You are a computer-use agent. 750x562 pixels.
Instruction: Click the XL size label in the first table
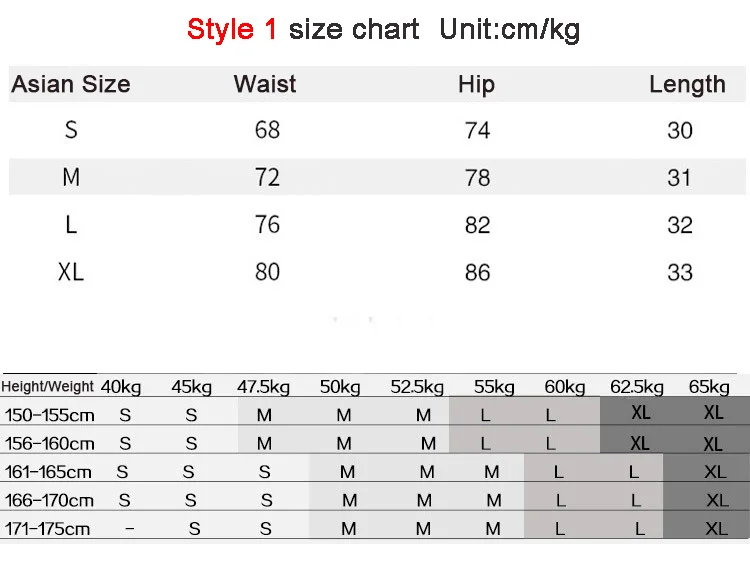[x=71, y=272]
